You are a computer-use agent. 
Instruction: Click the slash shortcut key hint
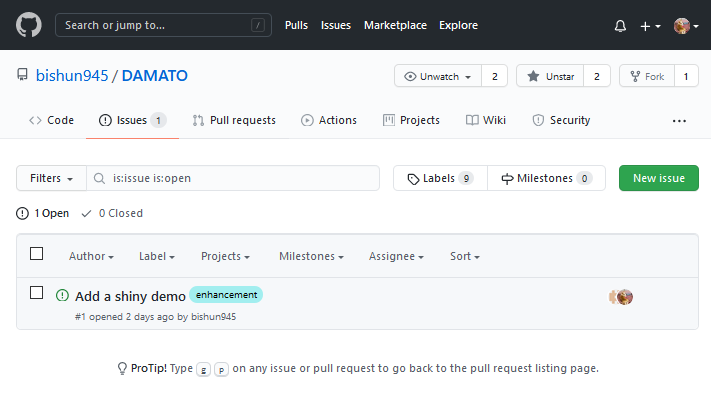pyautogui.click(x=258, y=25)
